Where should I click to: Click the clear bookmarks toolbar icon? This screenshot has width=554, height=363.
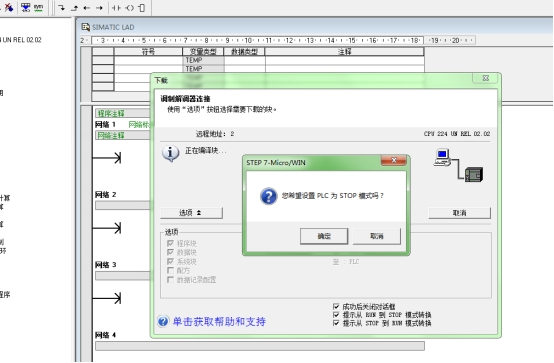click(8, 7)
